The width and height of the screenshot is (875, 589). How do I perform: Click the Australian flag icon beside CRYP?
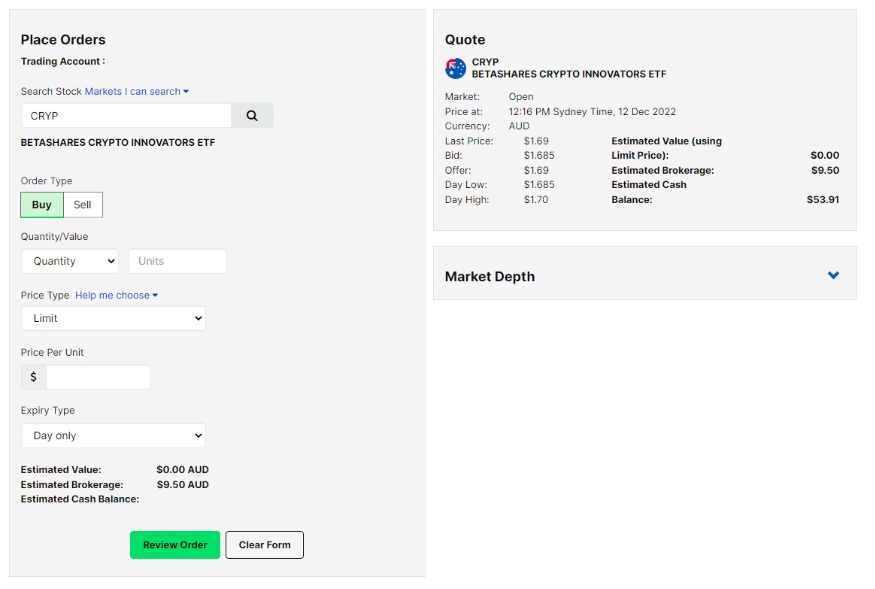455,68
